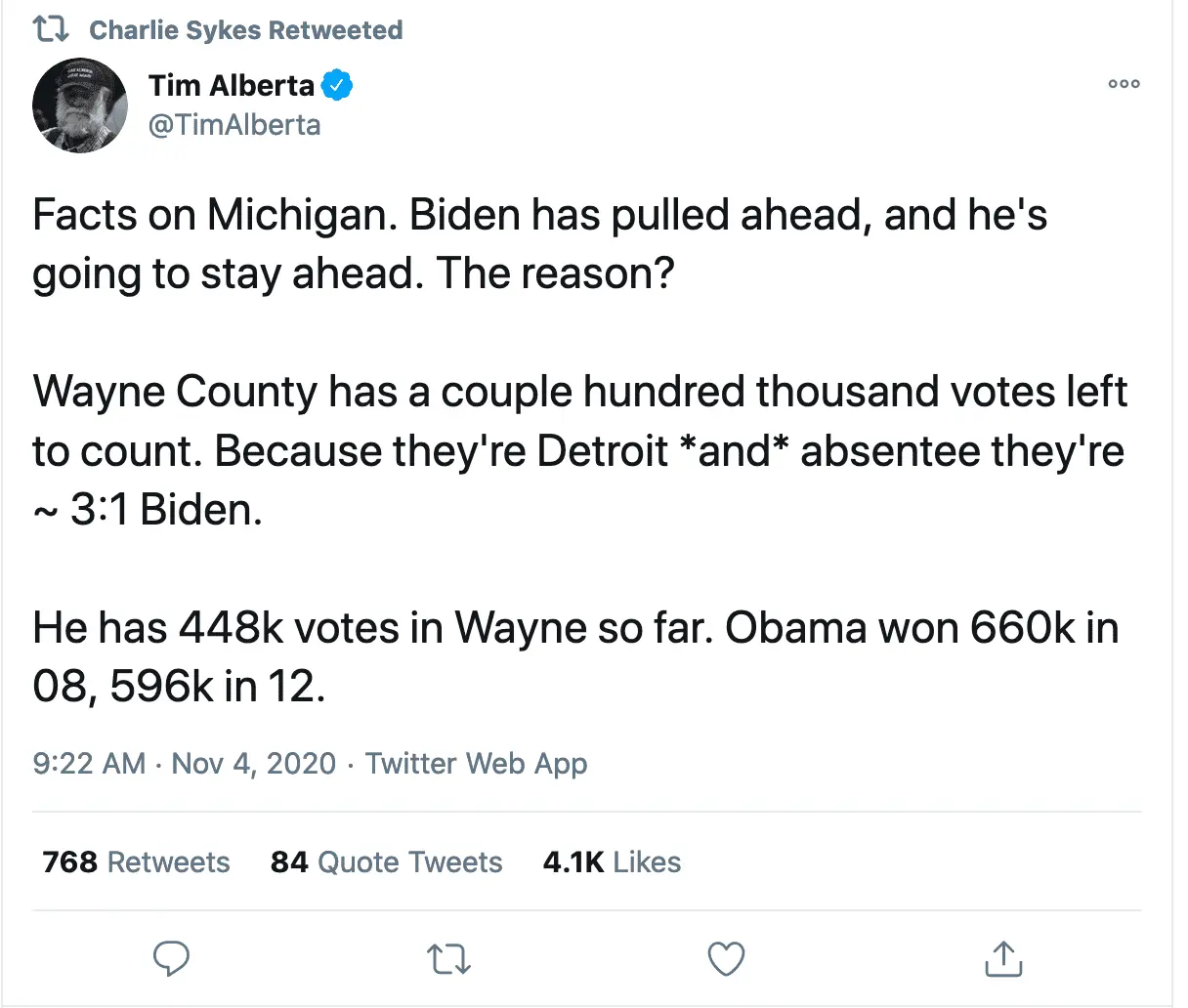Viewport: 1188px width, 1008px height.
Task: View the 84 Quote Tweets
Action: tap(386, 862)
